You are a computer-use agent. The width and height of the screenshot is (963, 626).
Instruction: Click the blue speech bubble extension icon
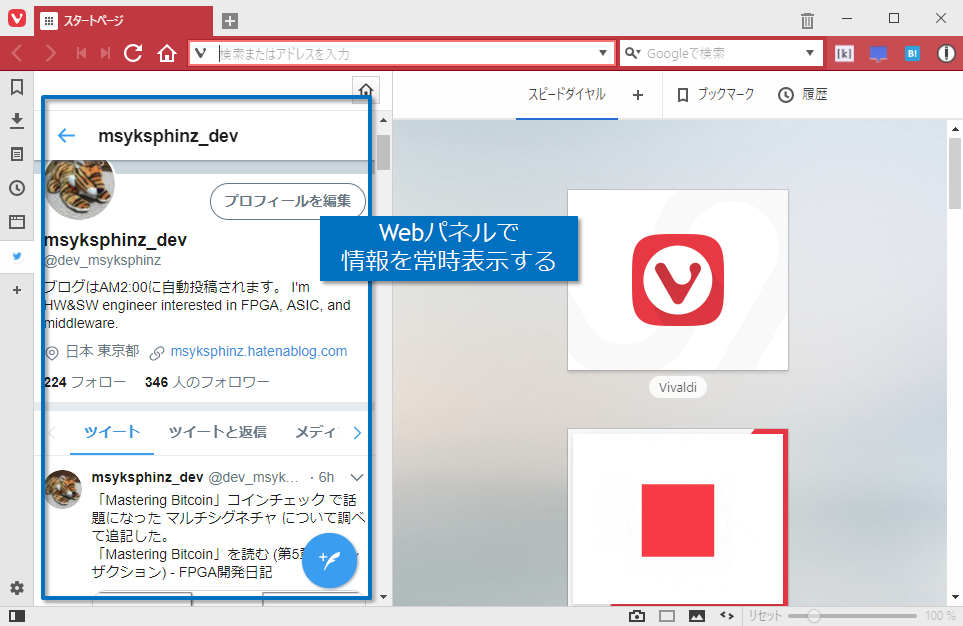point(878,53)
